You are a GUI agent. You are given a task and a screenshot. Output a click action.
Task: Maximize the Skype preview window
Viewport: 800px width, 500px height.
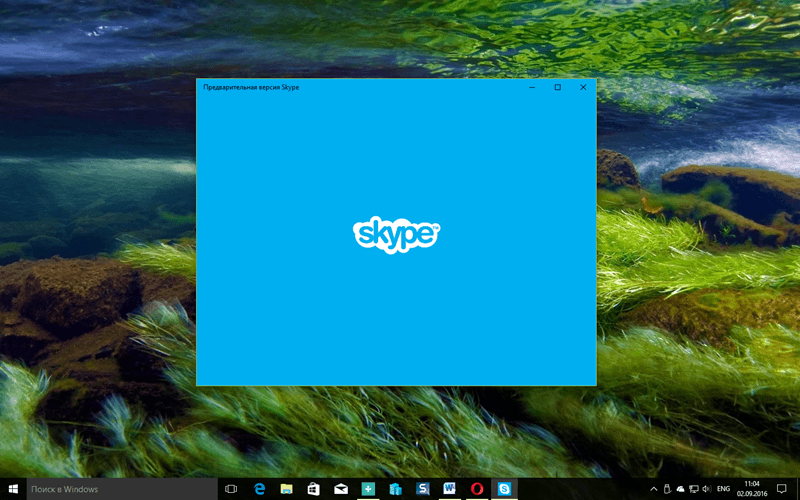tap(558, 87)
